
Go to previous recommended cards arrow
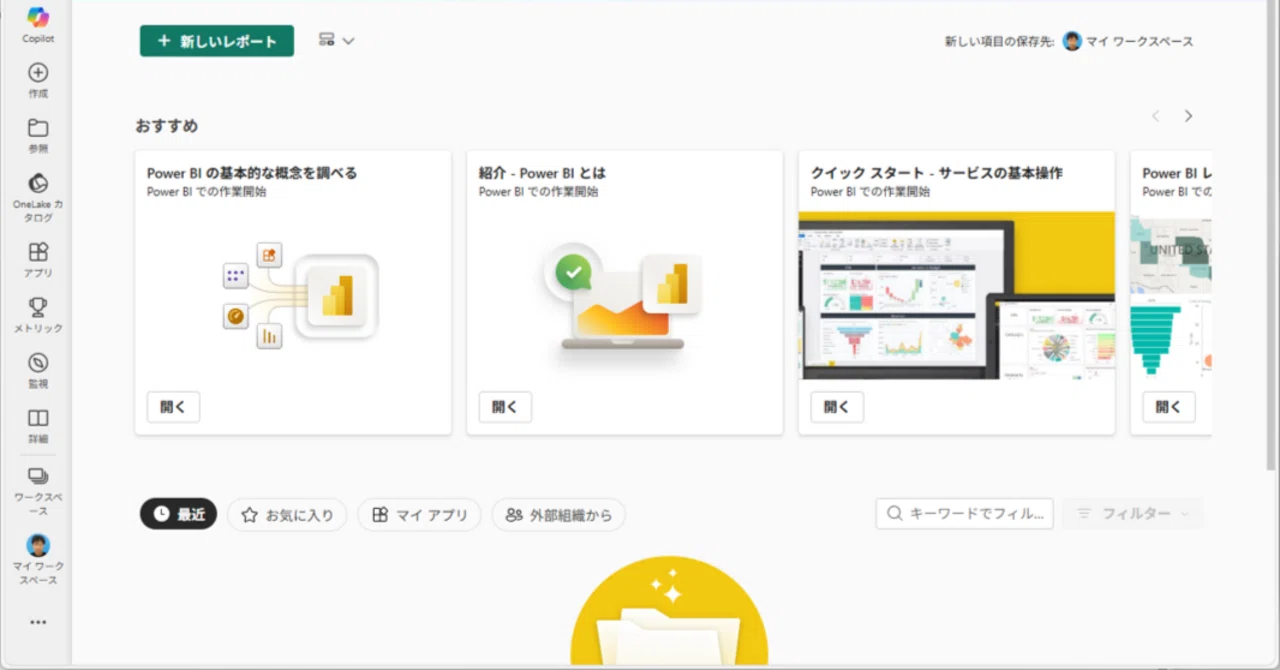coord(1156,116)
